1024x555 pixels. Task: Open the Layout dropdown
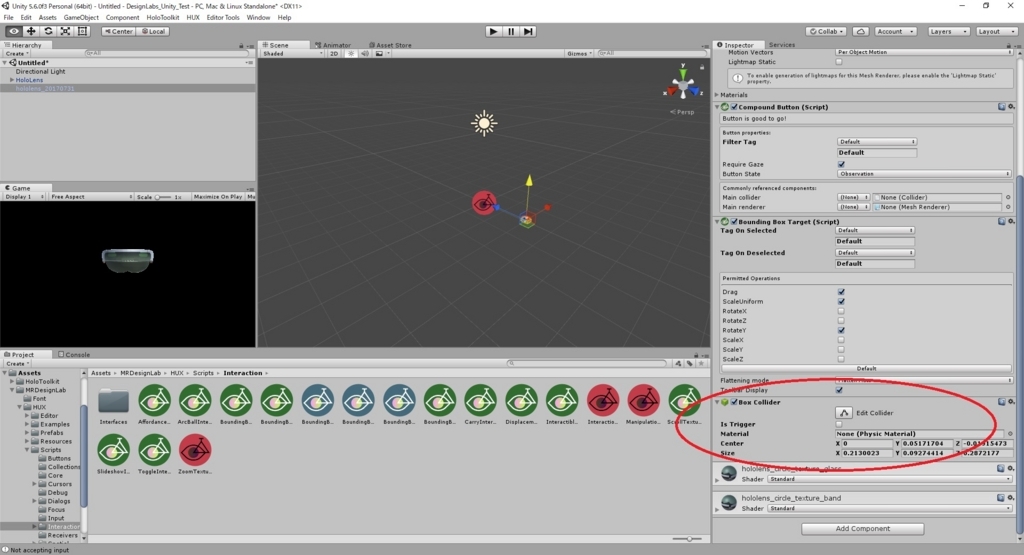tap(995, 31)
